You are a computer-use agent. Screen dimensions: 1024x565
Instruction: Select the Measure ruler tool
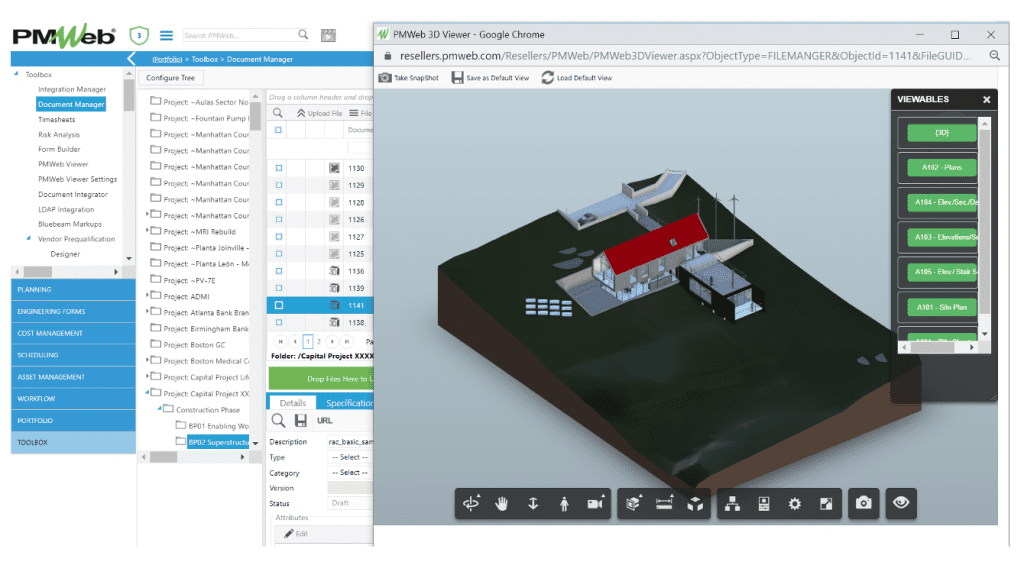click(664, 504)
